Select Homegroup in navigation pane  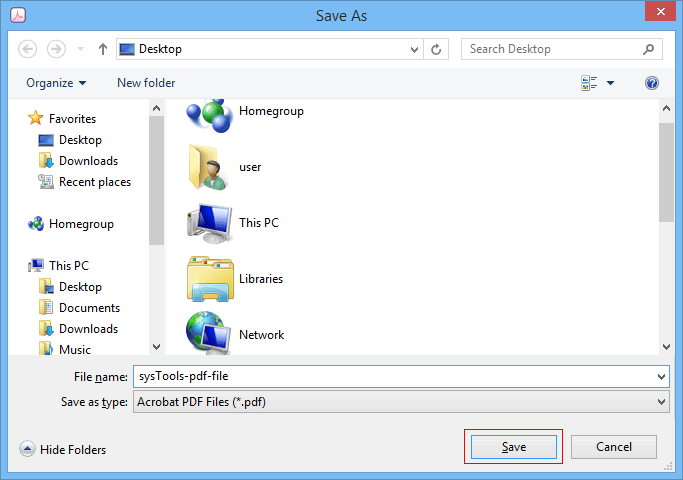(x=81, y=224)
